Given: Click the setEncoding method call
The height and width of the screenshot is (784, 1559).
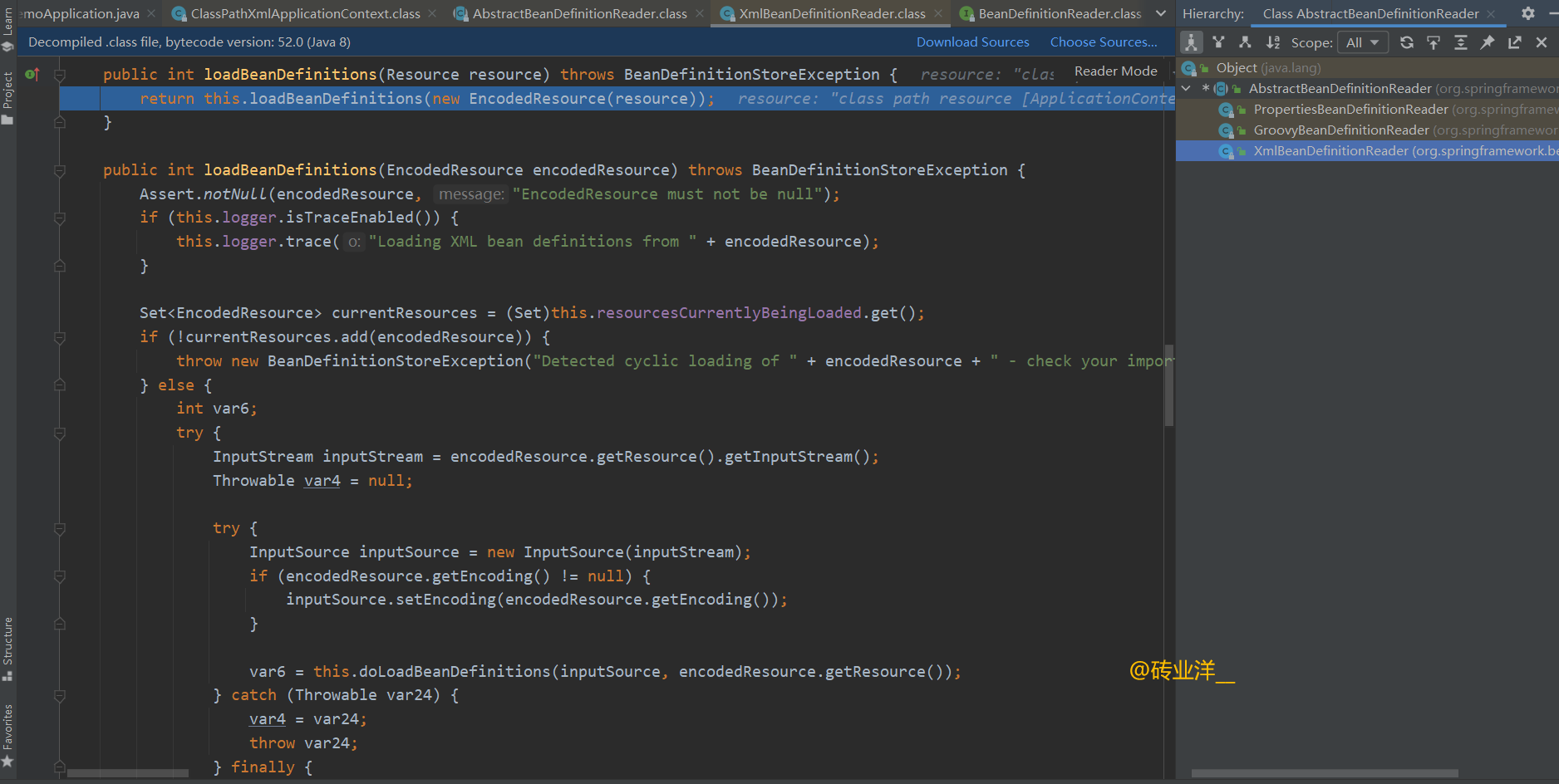Looking at the screenshot, I should [445, 600].
